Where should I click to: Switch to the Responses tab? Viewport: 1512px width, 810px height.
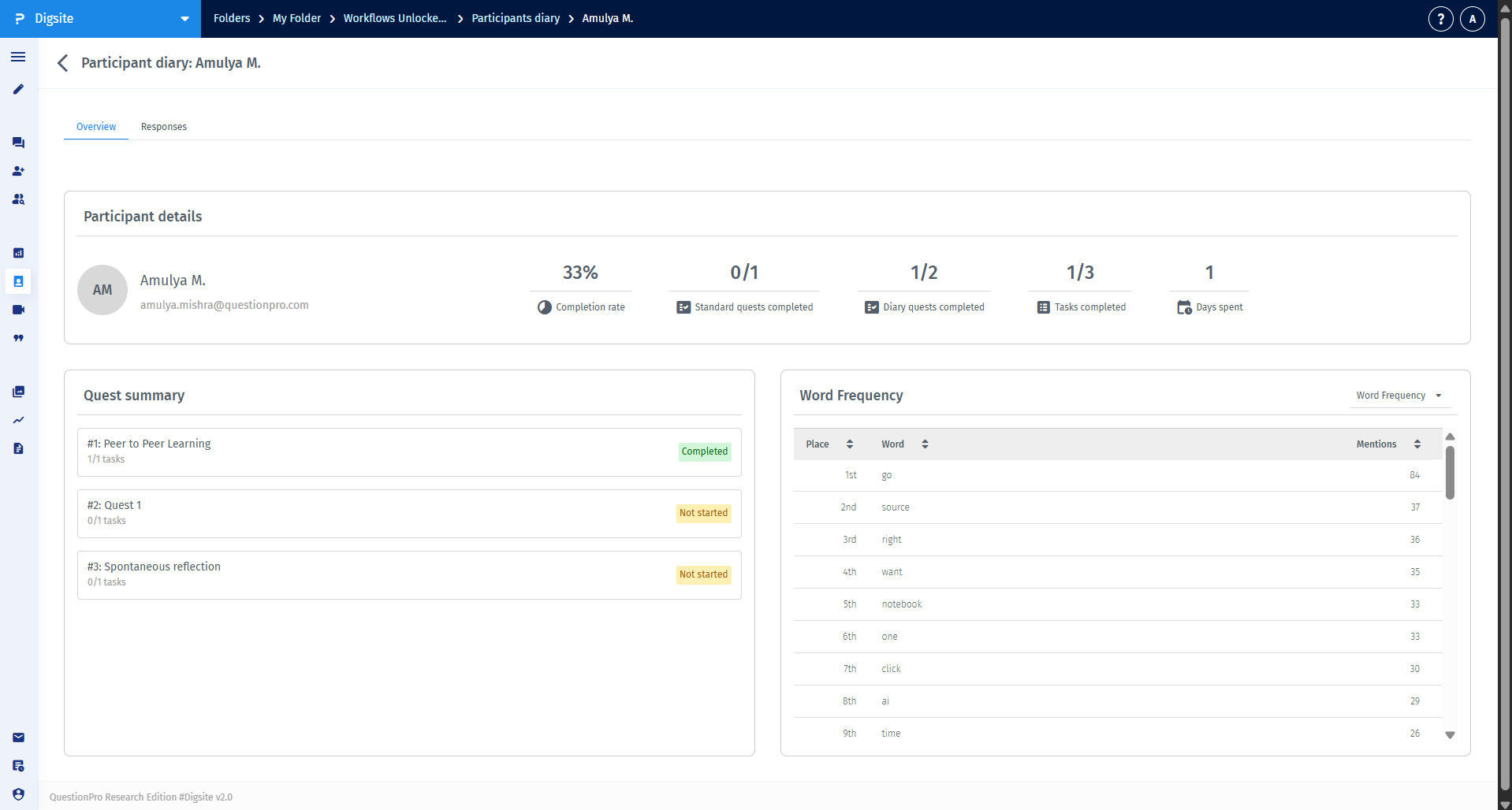point(164,127)
